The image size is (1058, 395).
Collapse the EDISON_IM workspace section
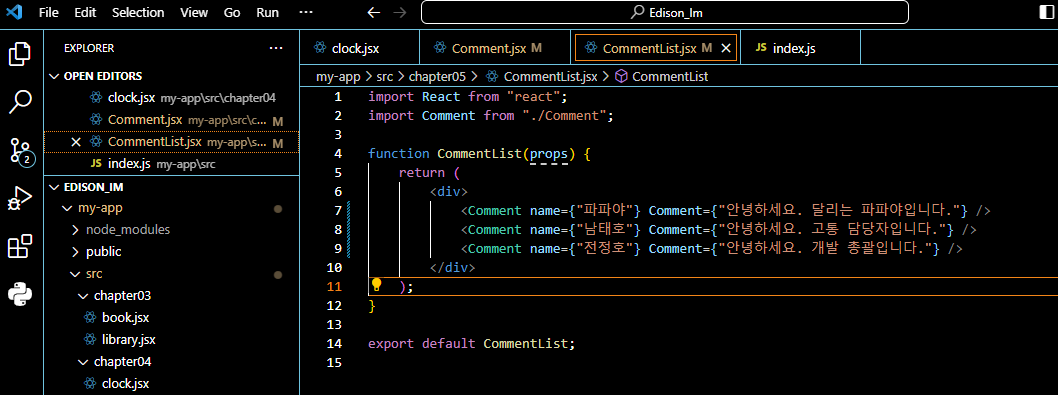(171, 186)
